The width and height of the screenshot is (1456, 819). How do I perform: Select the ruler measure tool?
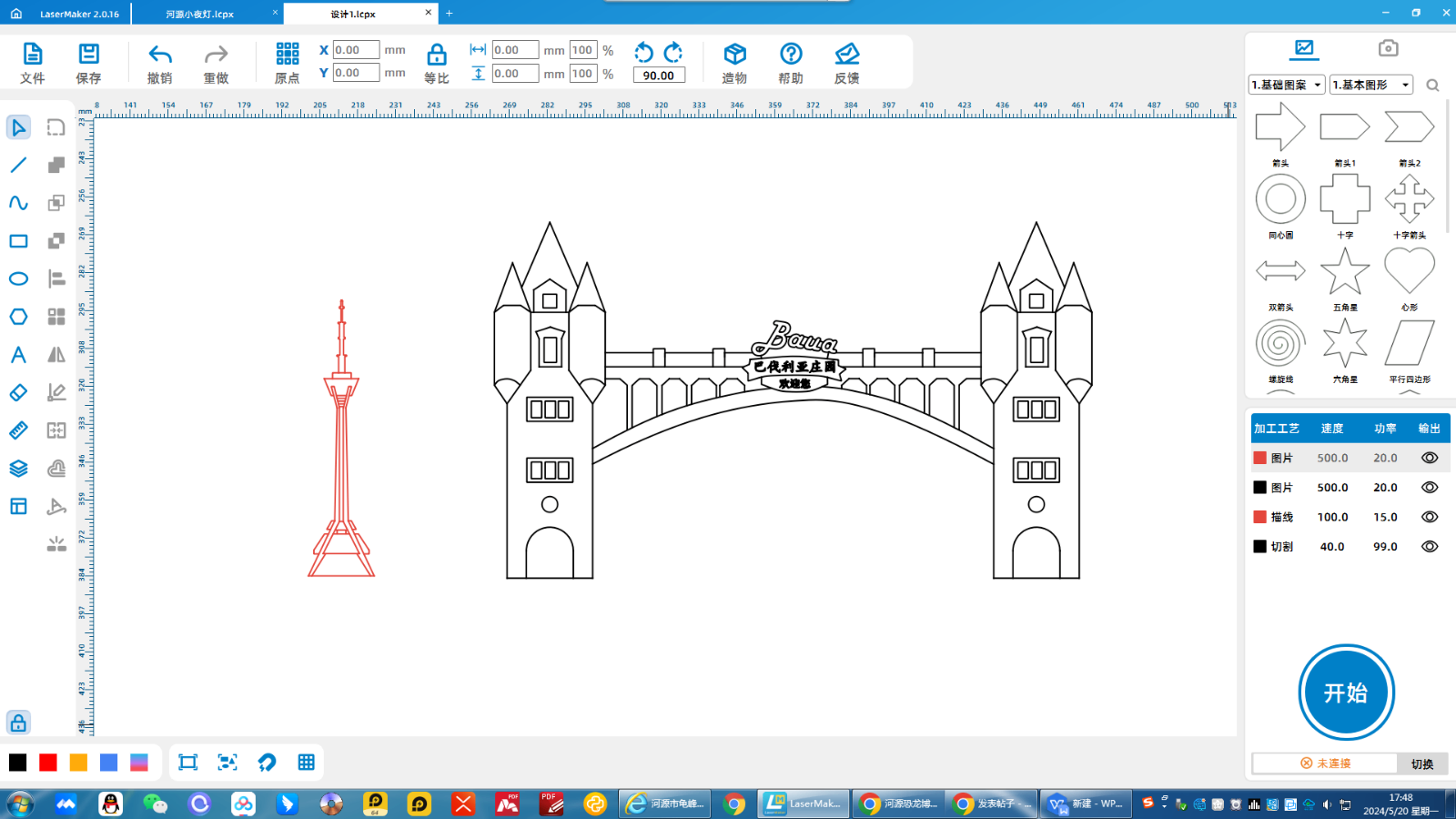18,430
